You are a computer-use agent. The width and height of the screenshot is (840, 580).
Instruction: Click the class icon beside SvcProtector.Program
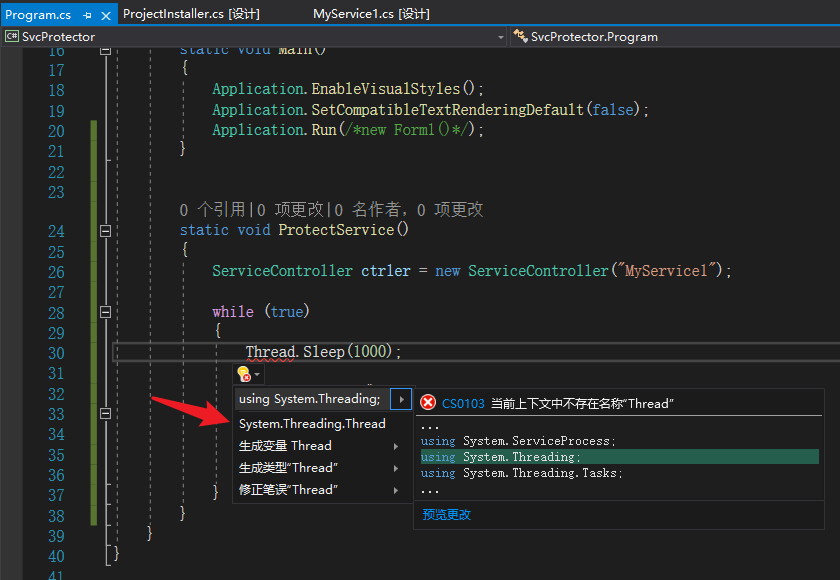(x=520, y=37)
